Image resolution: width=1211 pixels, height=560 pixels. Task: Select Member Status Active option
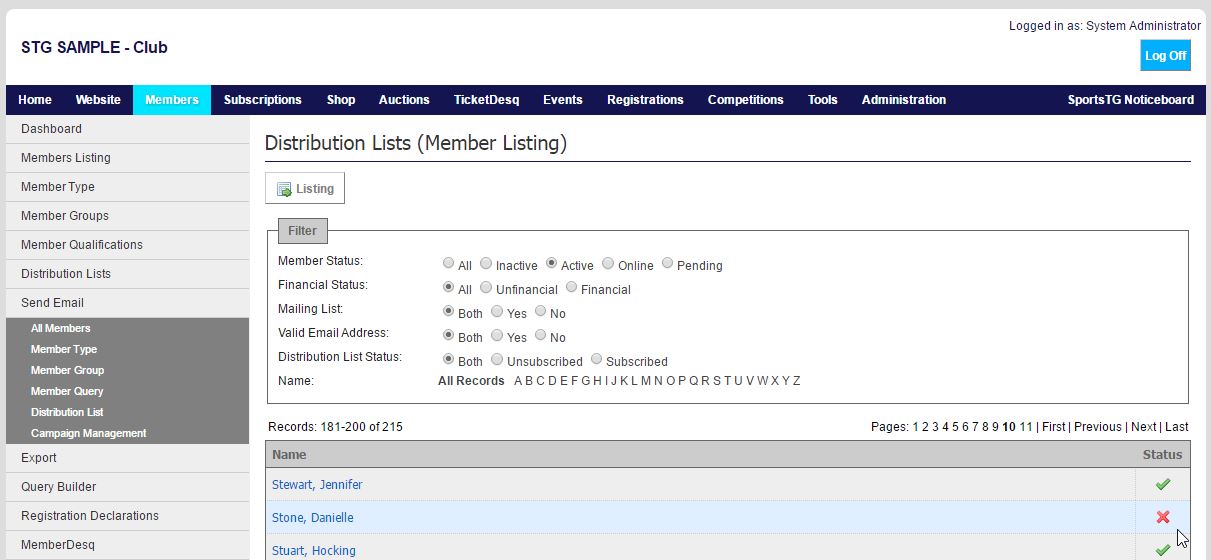551,264
